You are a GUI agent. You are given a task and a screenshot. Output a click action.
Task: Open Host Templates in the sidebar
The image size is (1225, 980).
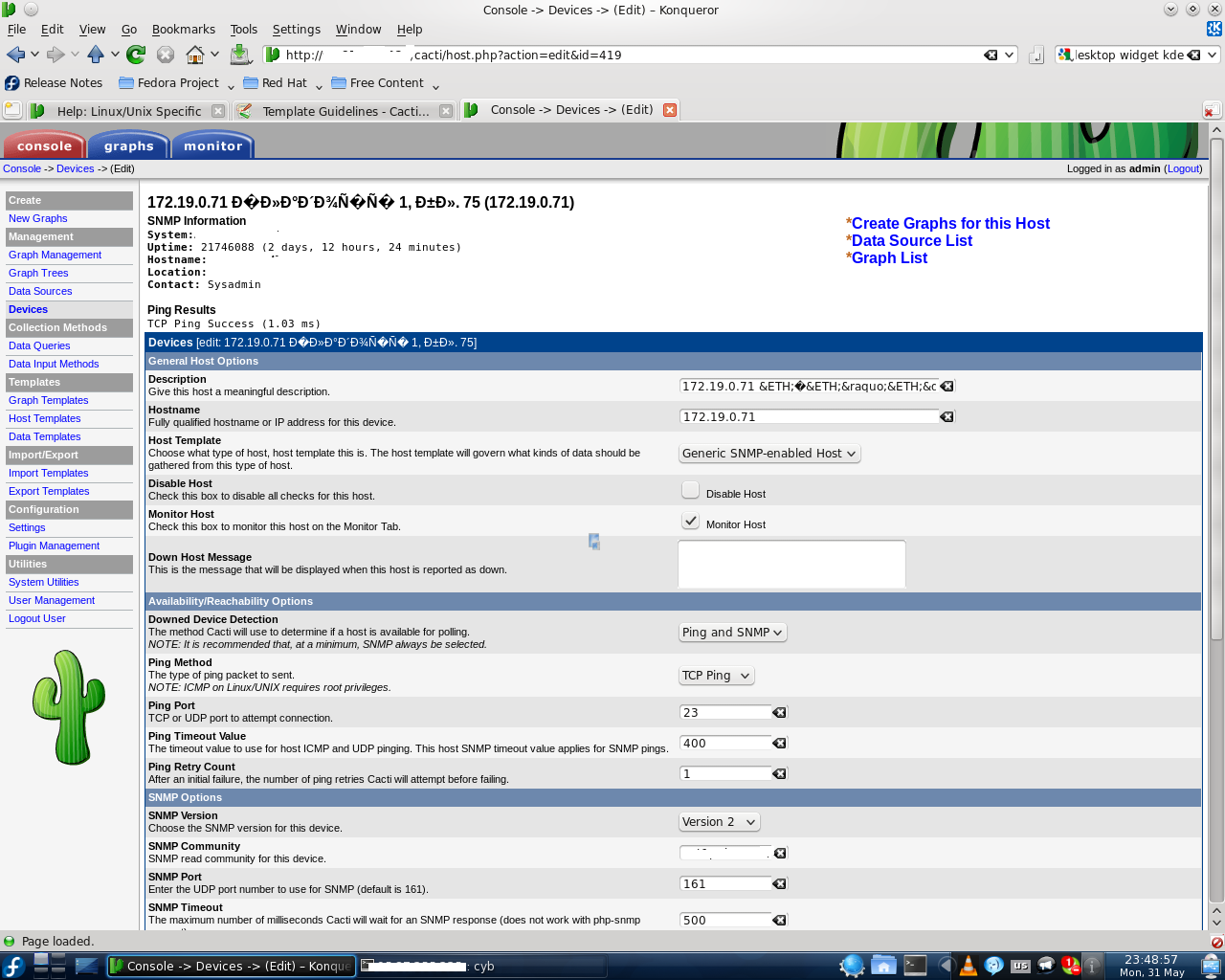[44, 418]
